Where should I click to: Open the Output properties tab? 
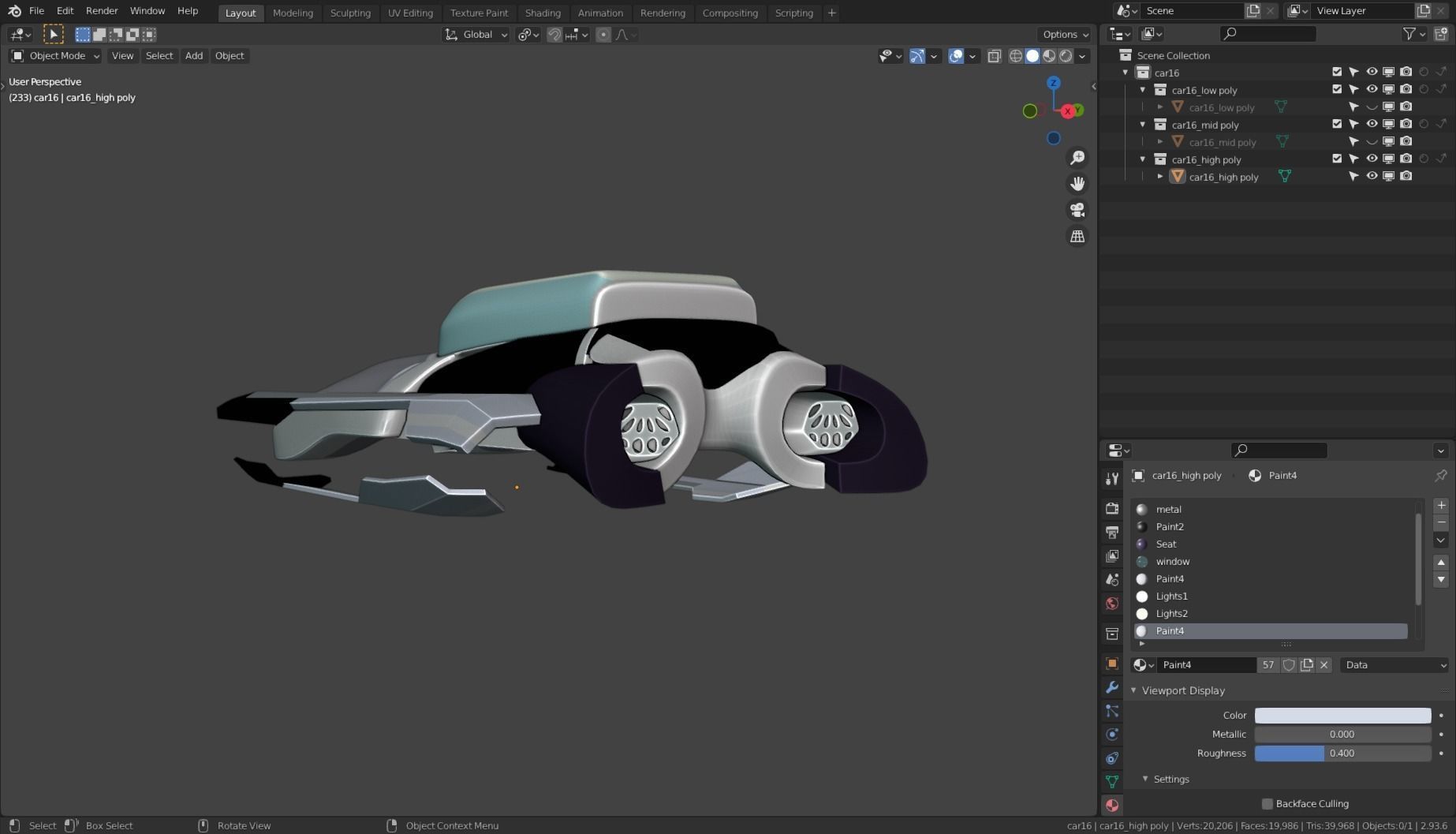[x=1112, y=532]
